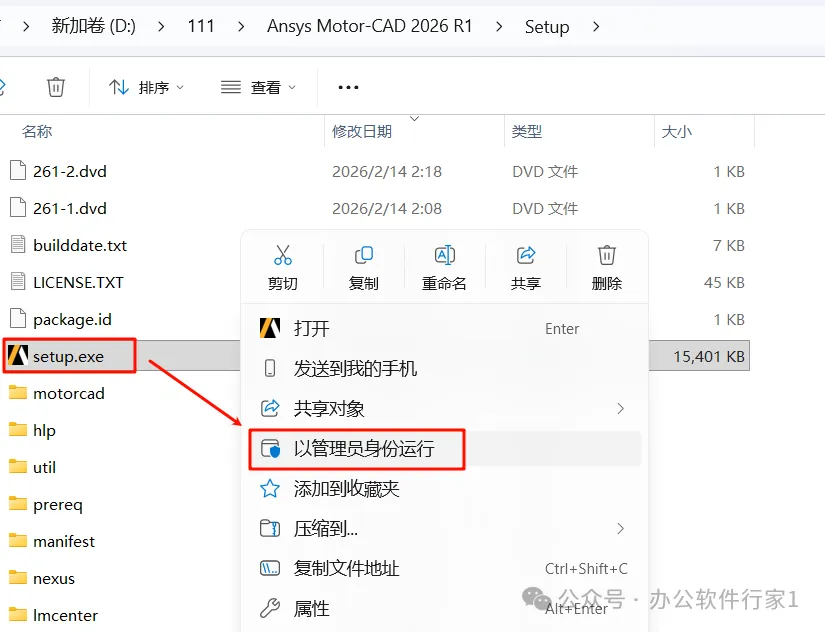825x632 pixels.
Task: Click the Rename icon in context menu
Action: 445,255
